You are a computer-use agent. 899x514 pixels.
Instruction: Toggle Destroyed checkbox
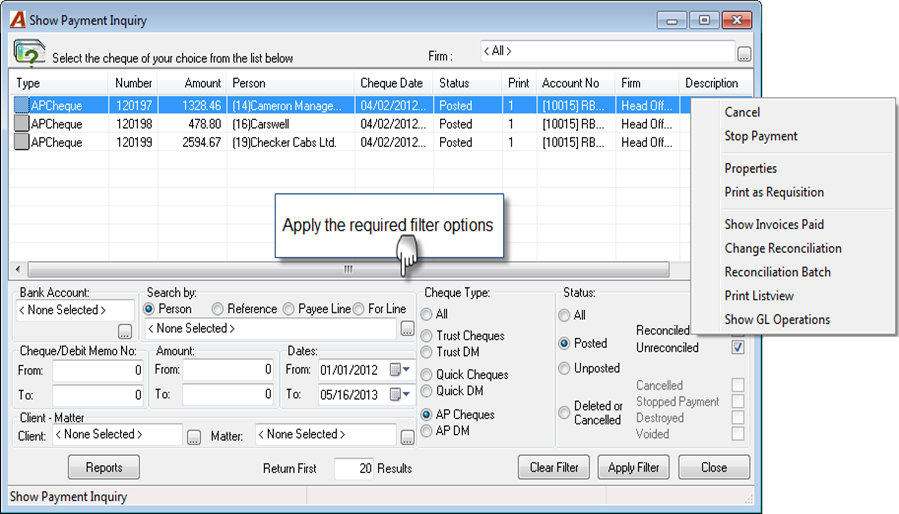pos(738,417)
